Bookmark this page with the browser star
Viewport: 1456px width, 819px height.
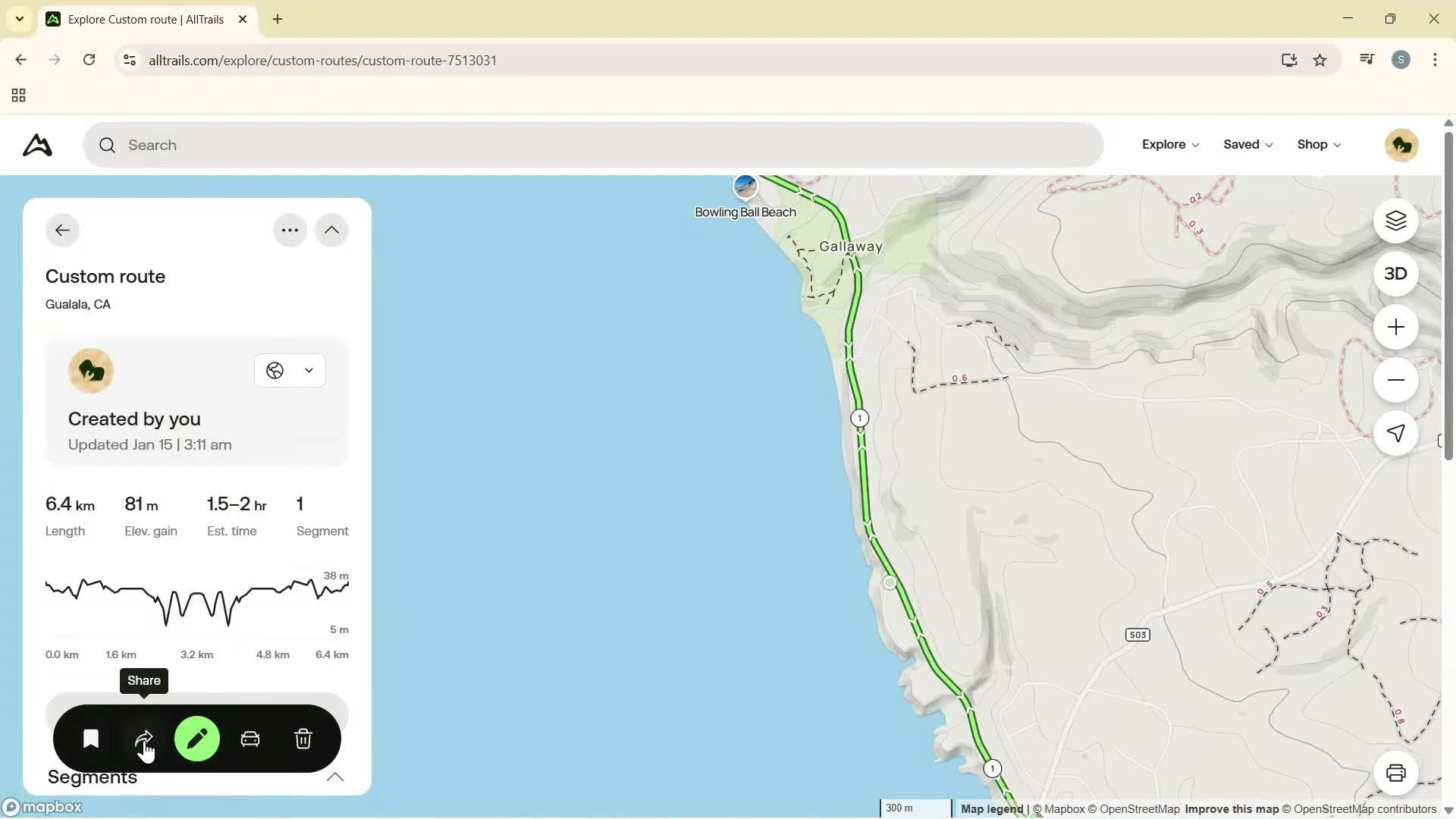point(1320,60)
